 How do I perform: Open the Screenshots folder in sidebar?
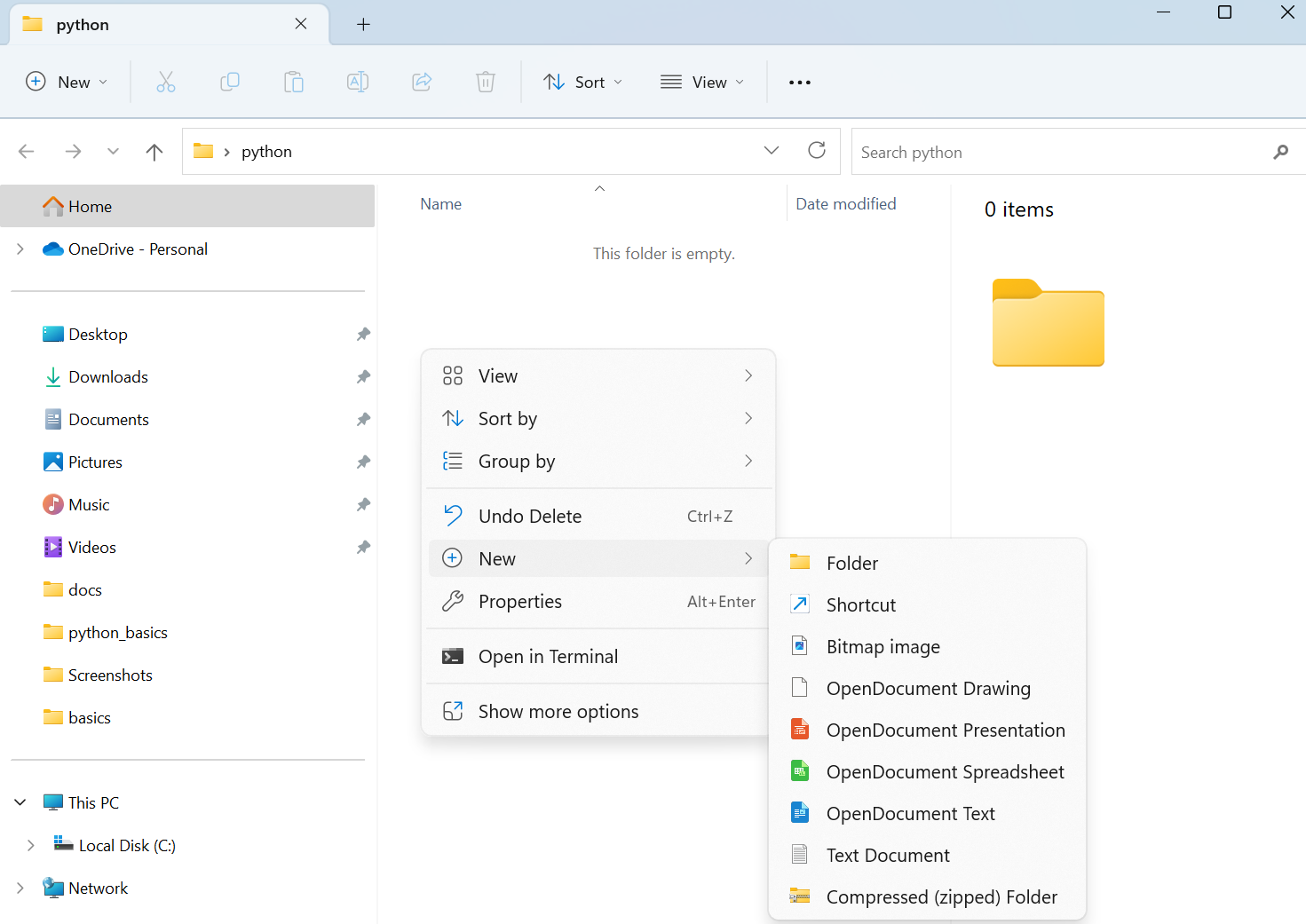coord(187,675)
